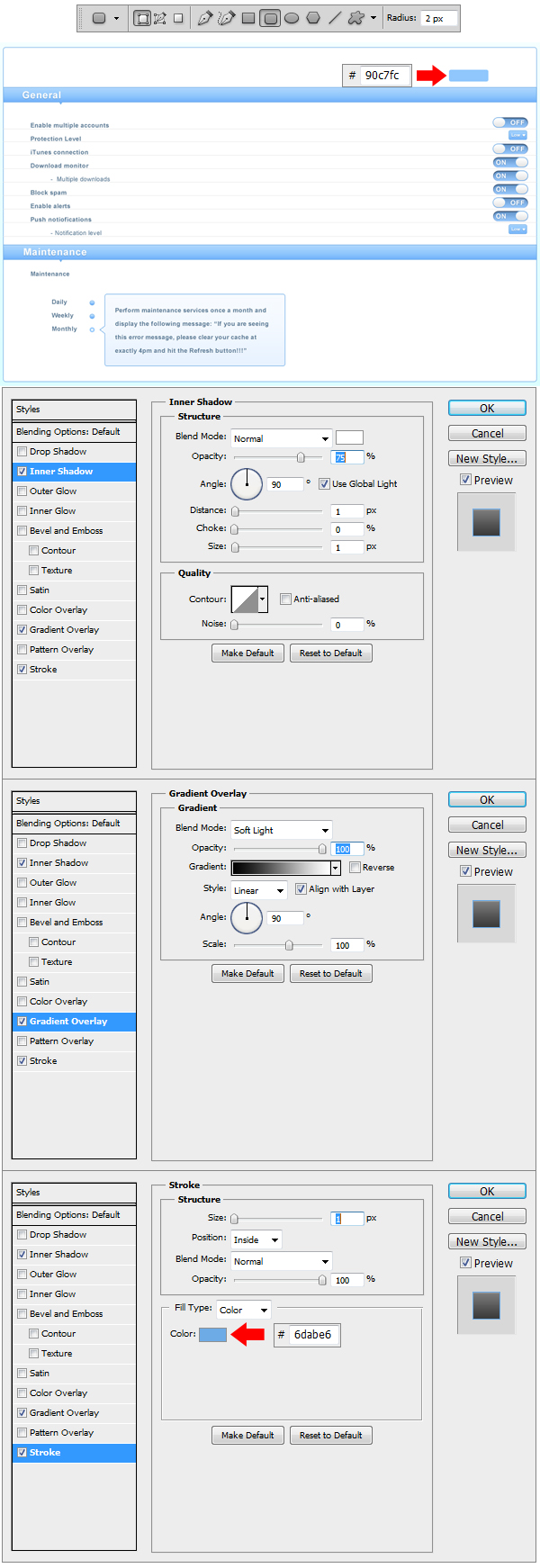Check the Reverse gradient checkbox
Image resolution: width=540 pixels, height=1568 pixels.
pyautogui.click(x=355, y=868)
